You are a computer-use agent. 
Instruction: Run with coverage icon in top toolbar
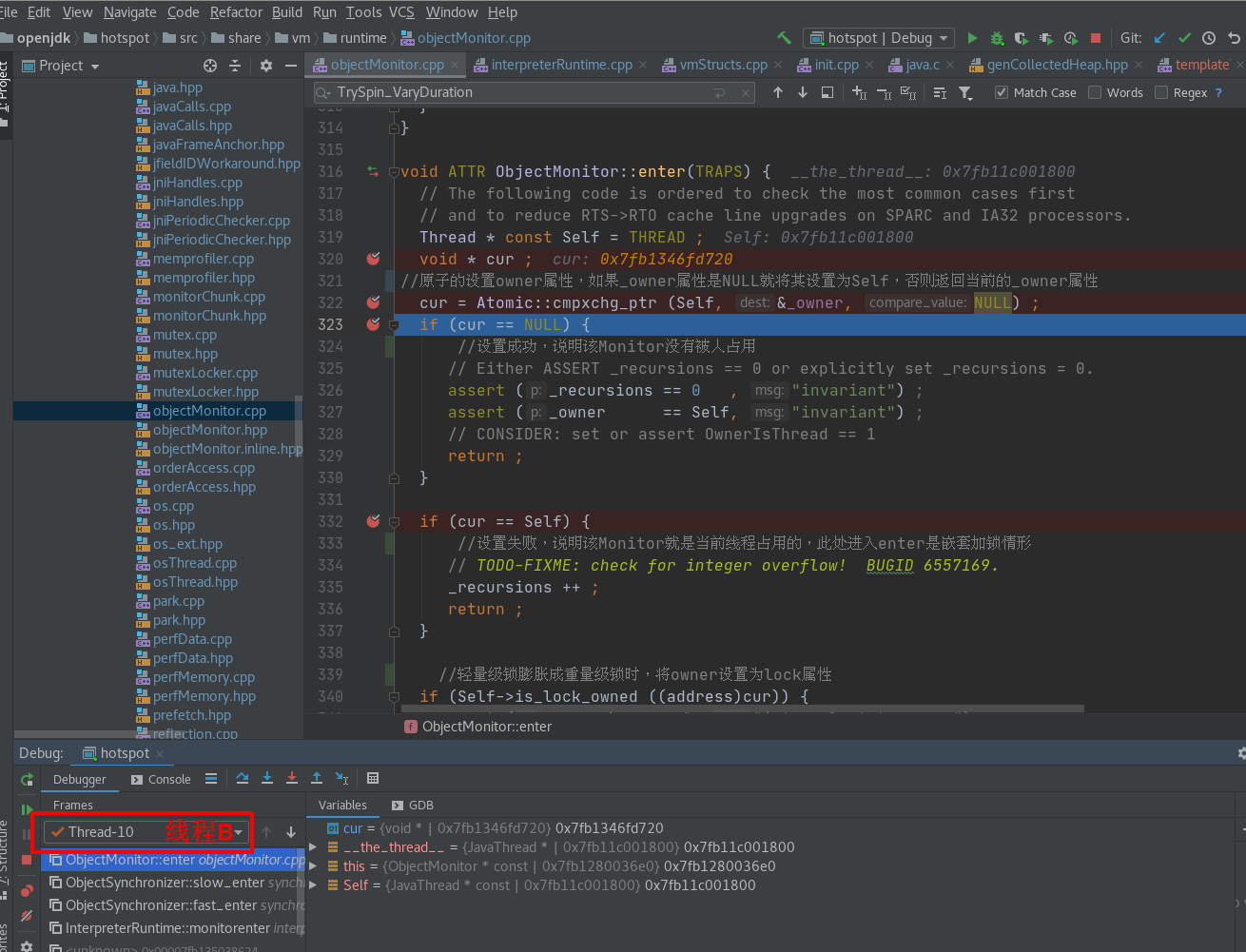pyautogui.click(x=1022, y=38)
